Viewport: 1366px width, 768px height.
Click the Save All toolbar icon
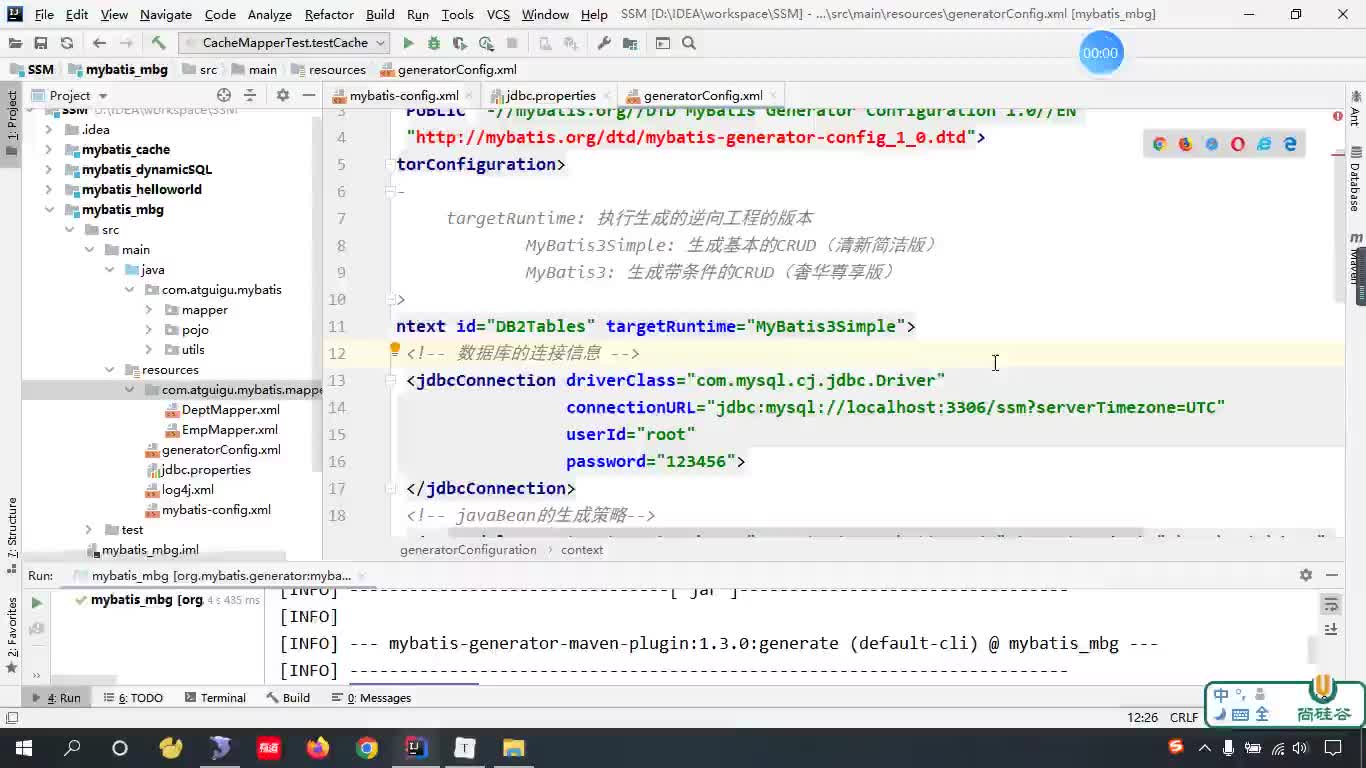tap(41, 43)
